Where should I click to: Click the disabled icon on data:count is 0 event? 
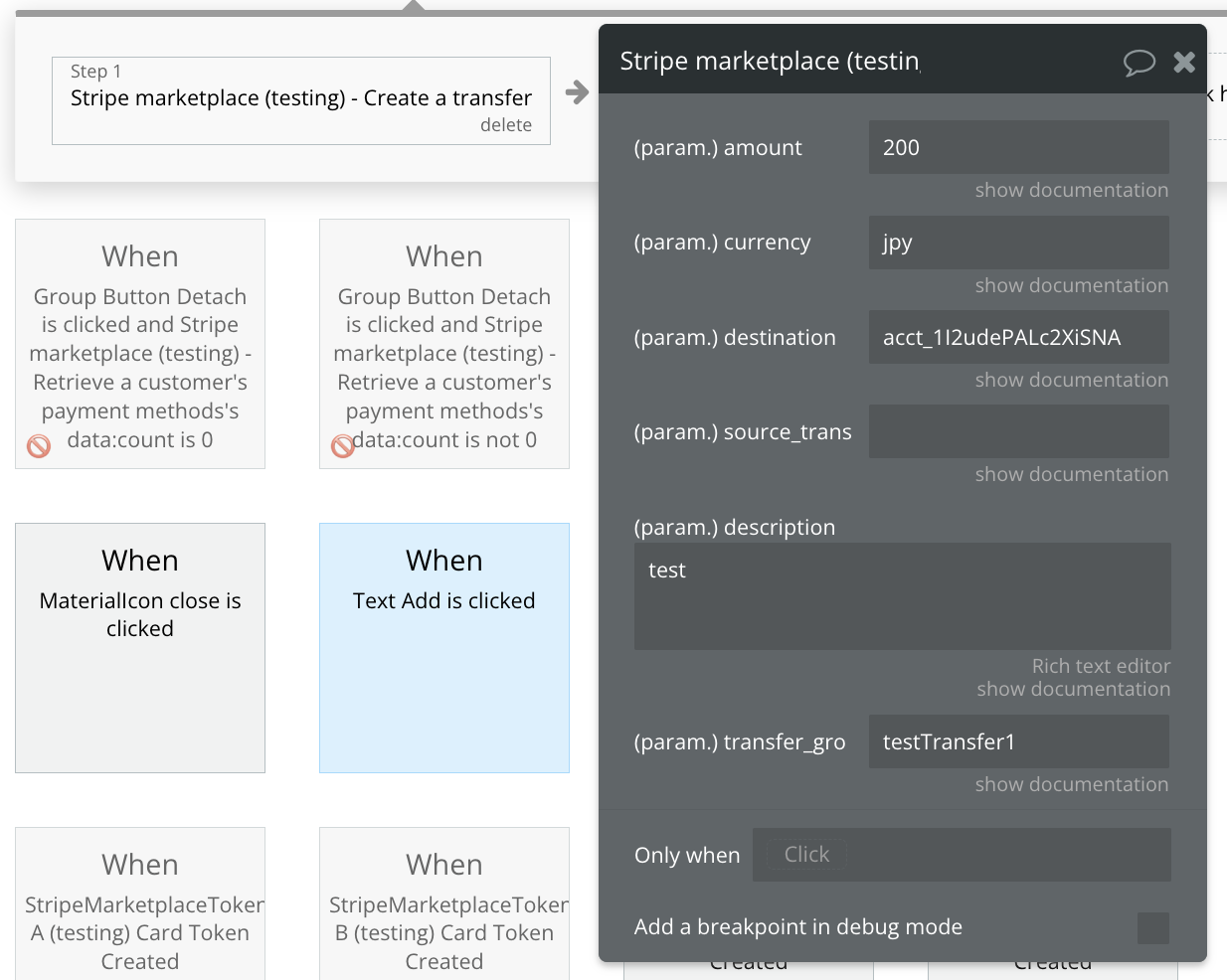click(x=39, y=446)
